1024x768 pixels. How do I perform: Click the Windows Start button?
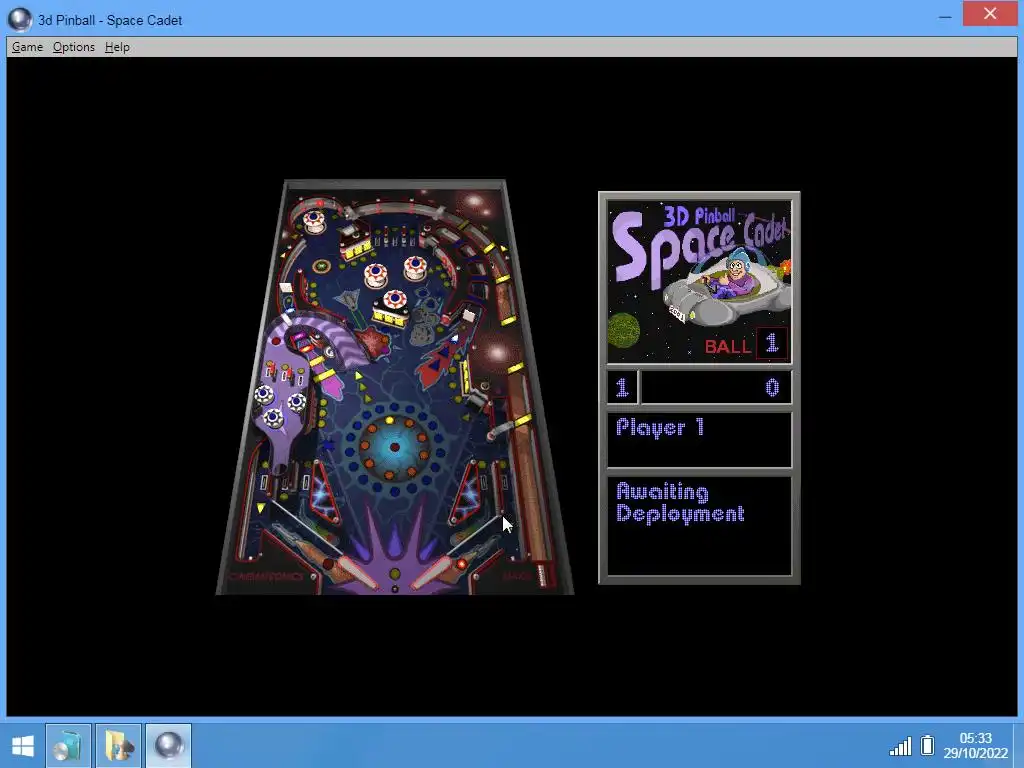point(23,746)
